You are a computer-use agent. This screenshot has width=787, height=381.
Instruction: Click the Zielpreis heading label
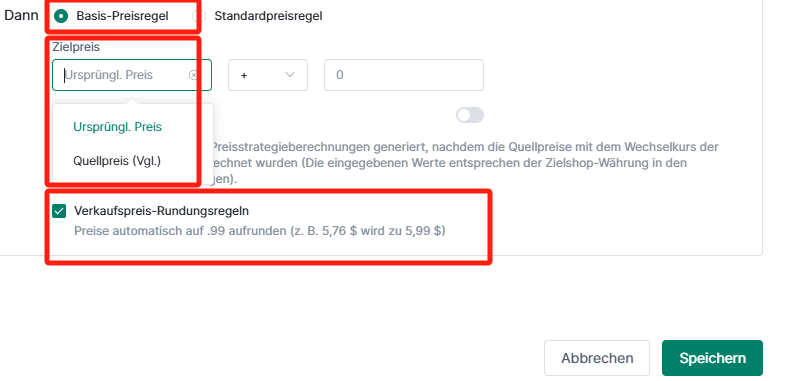tap(76, 47)
